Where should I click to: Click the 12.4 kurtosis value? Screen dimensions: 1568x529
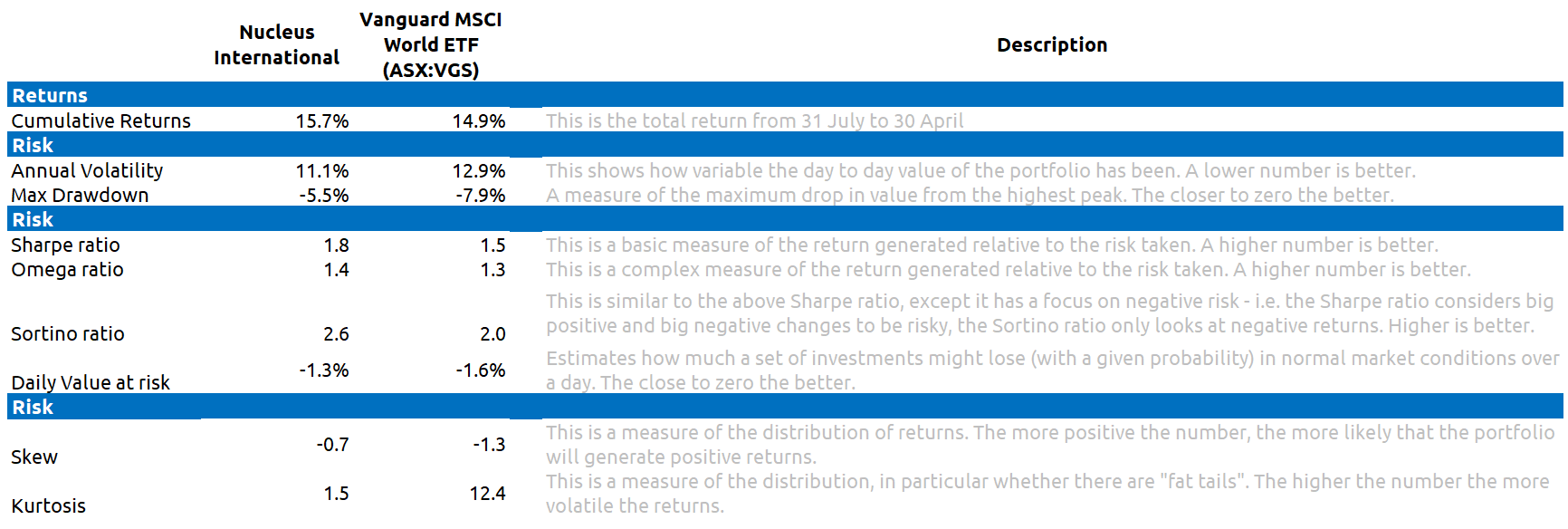click(x=487, y=493)
